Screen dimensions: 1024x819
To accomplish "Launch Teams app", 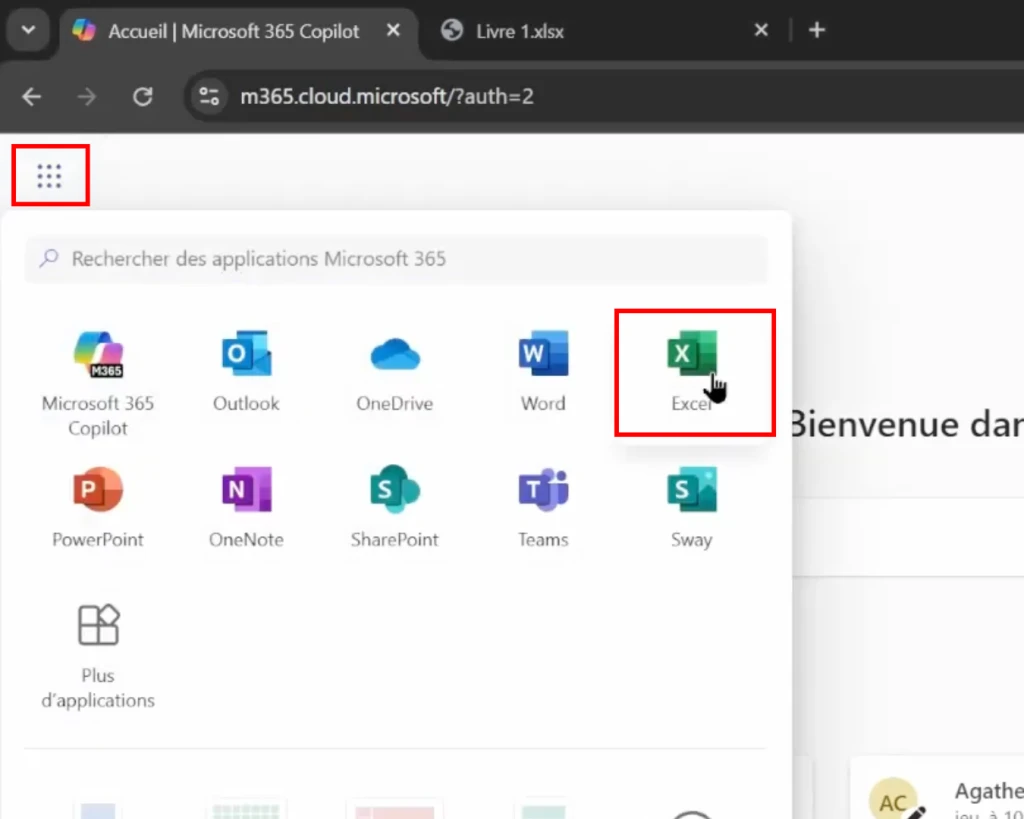I will 543,507.
